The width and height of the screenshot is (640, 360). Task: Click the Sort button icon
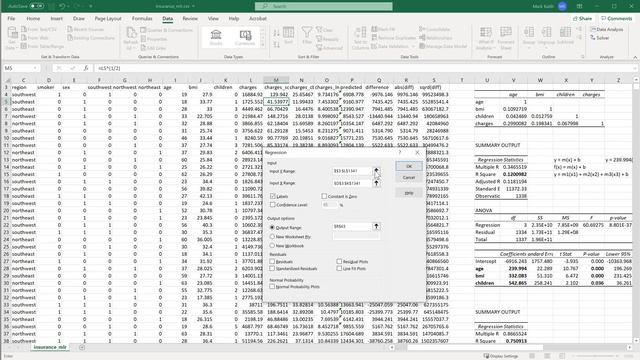289,33
